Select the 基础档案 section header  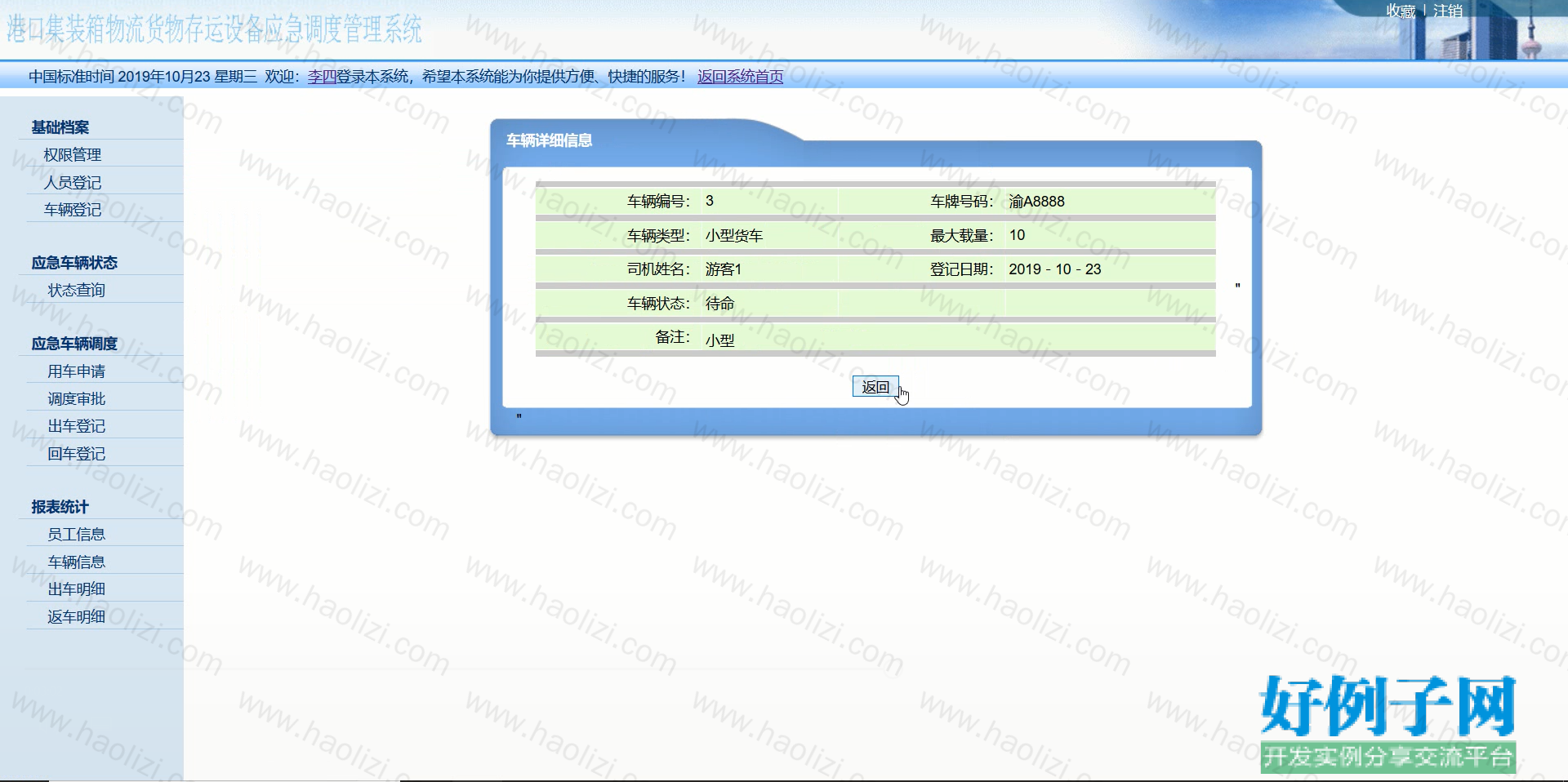60,127
